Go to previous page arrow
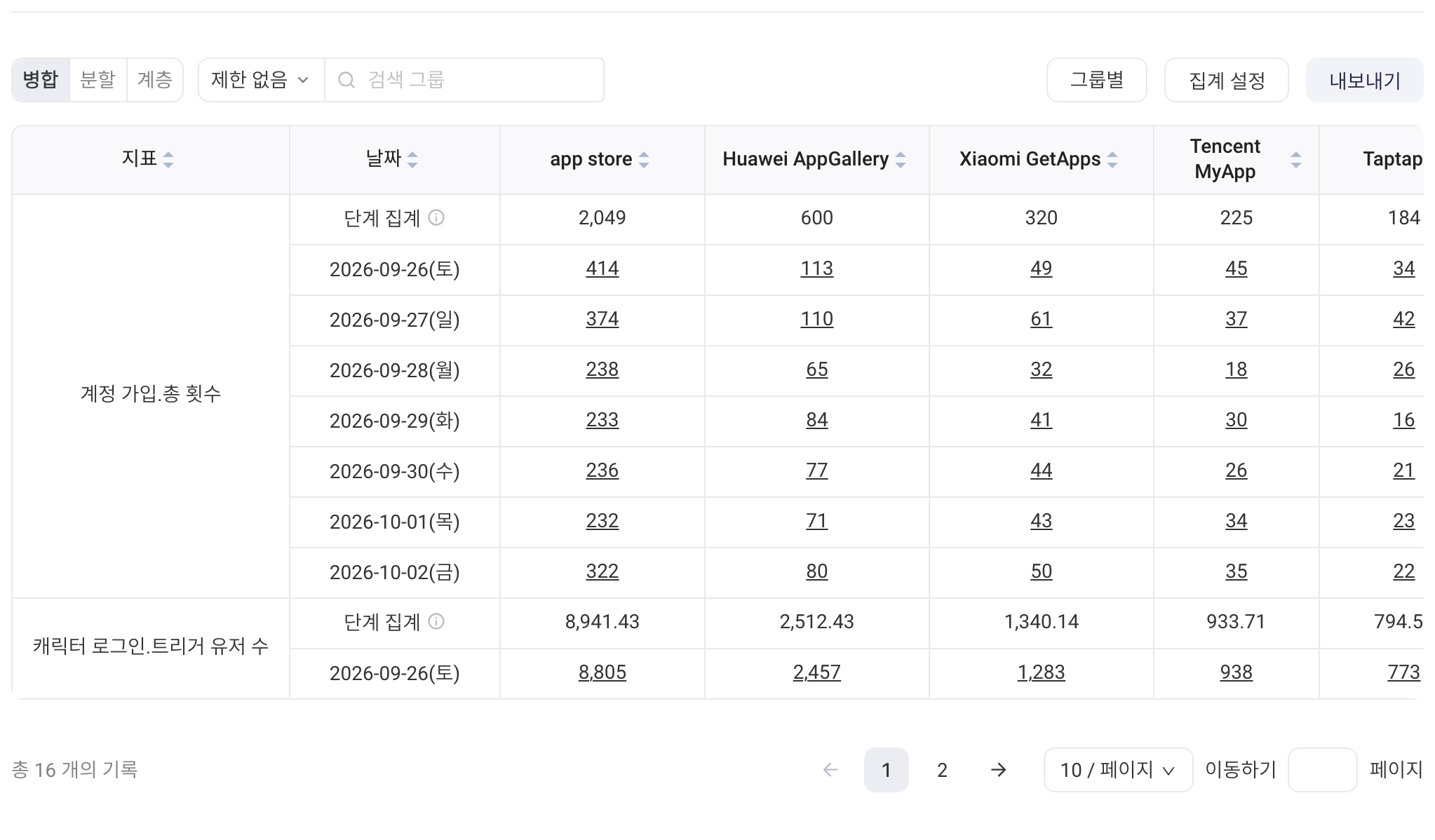 coord(830,770)
